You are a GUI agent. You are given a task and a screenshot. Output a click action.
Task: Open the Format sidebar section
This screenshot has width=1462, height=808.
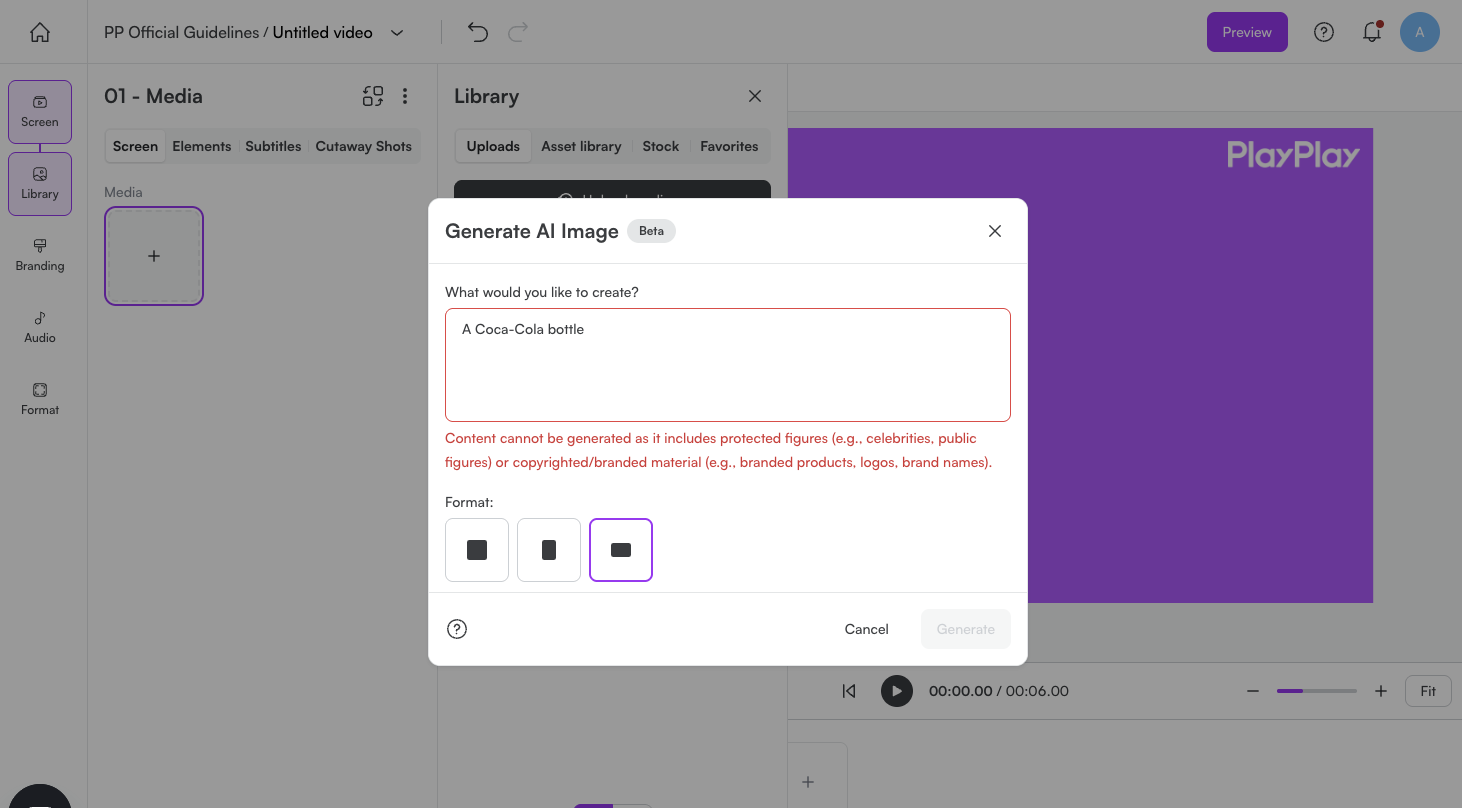click(x=40, y=399)
